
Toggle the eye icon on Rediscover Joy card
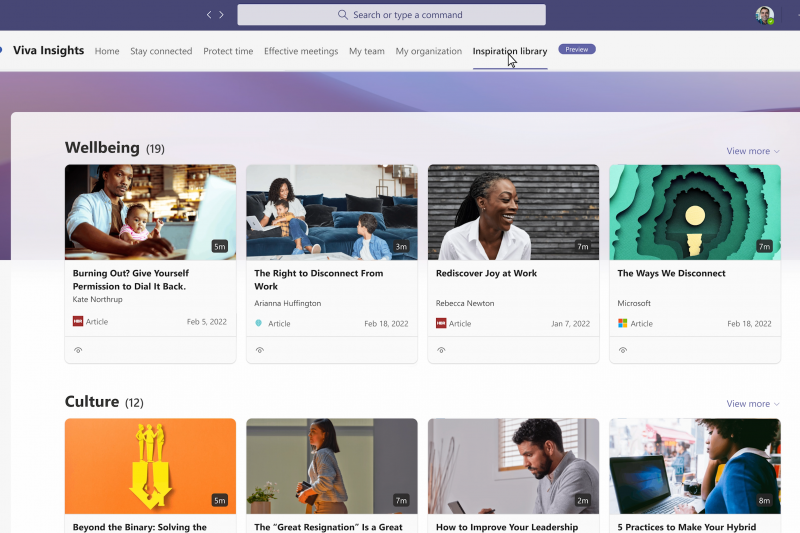[x=441, y=350]
